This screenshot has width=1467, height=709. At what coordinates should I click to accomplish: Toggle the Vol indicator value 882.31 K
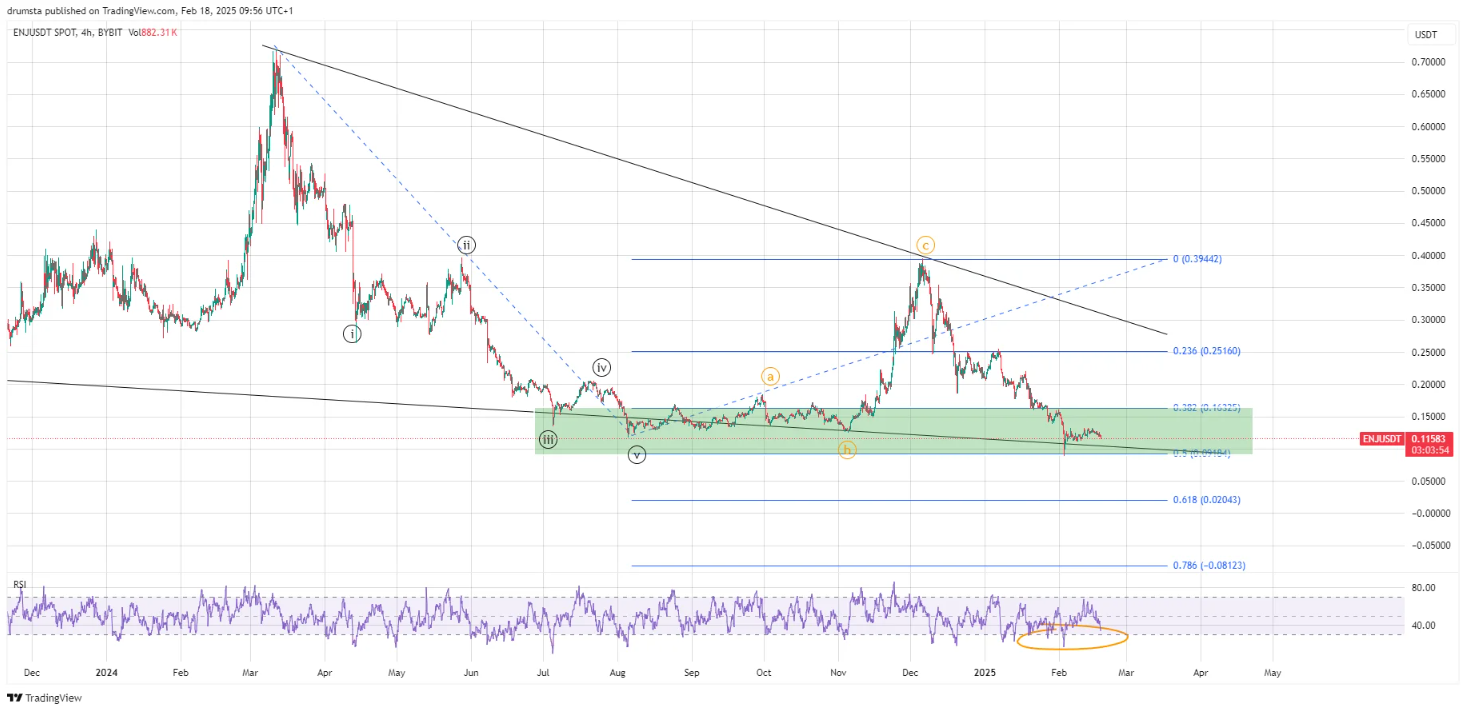point(157,31)
